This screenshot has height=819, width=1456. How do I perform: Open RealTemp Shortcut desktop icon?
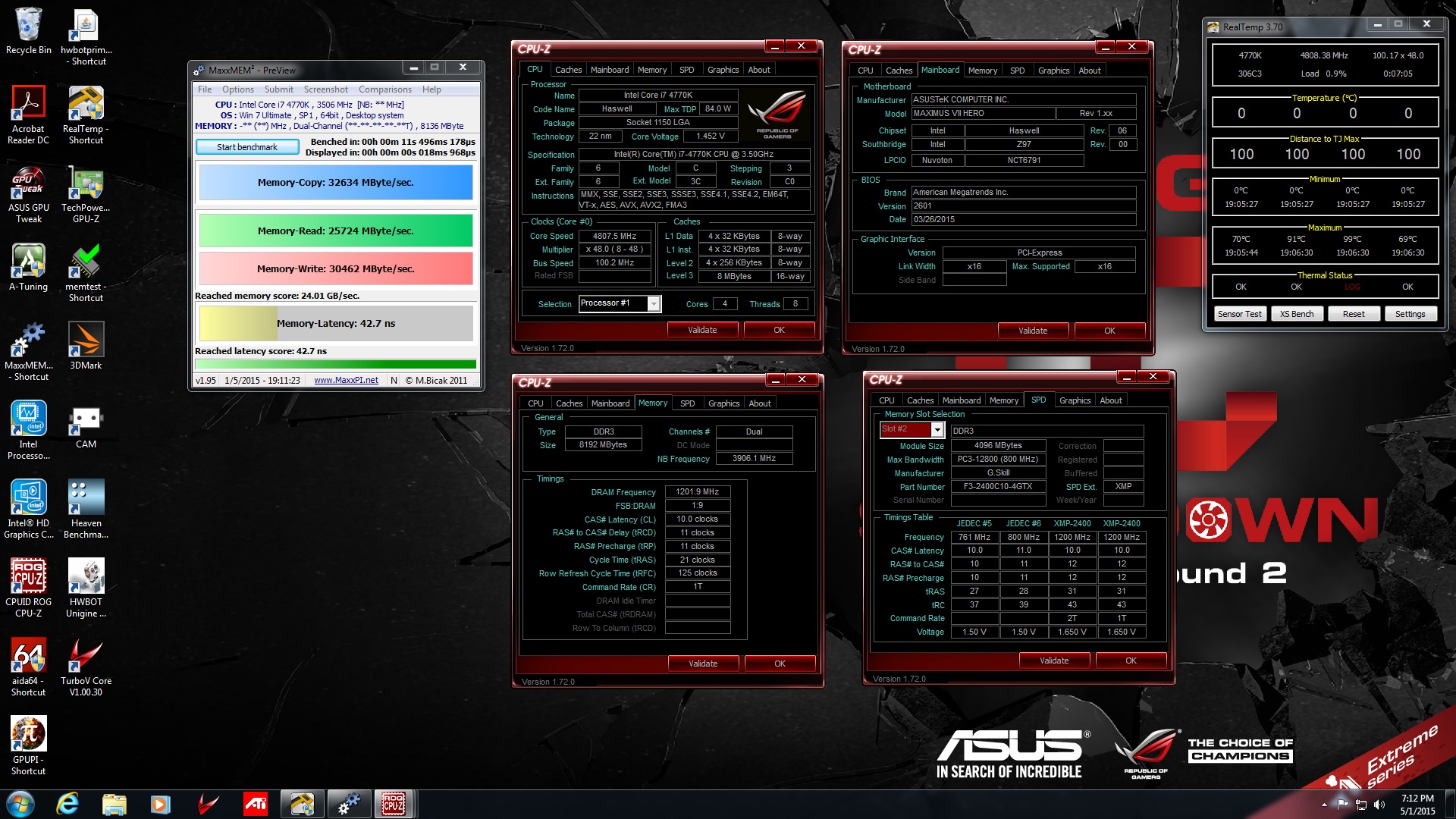click(86, 115)
